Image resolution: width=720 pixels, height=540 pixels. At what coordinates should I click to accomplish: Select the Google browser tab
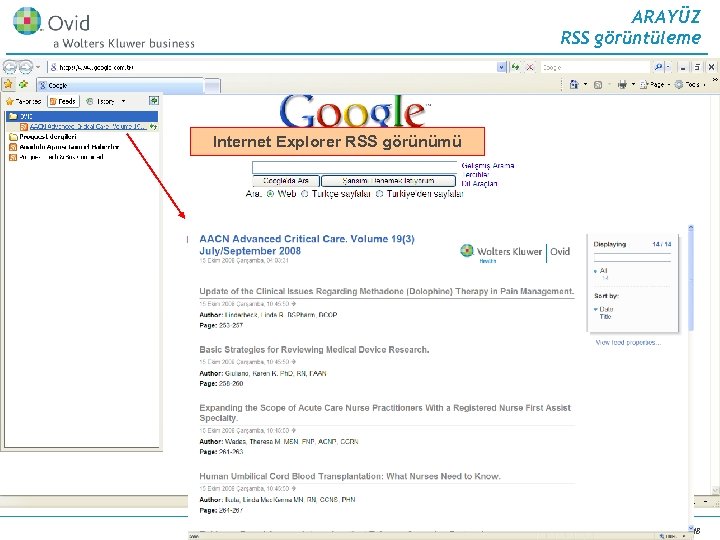pyautogui.click(x=120, y=85)
